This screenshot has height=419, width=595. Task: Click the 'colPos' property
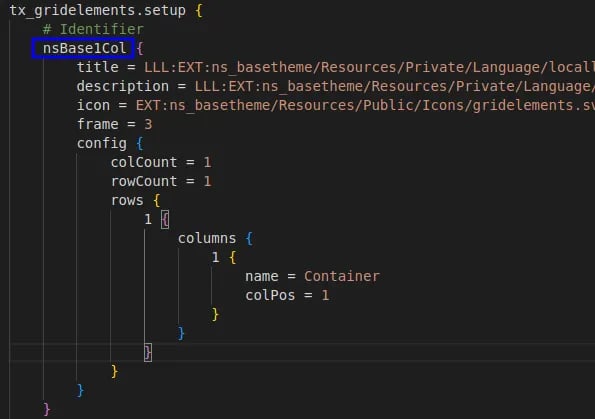tap(270, 295)
